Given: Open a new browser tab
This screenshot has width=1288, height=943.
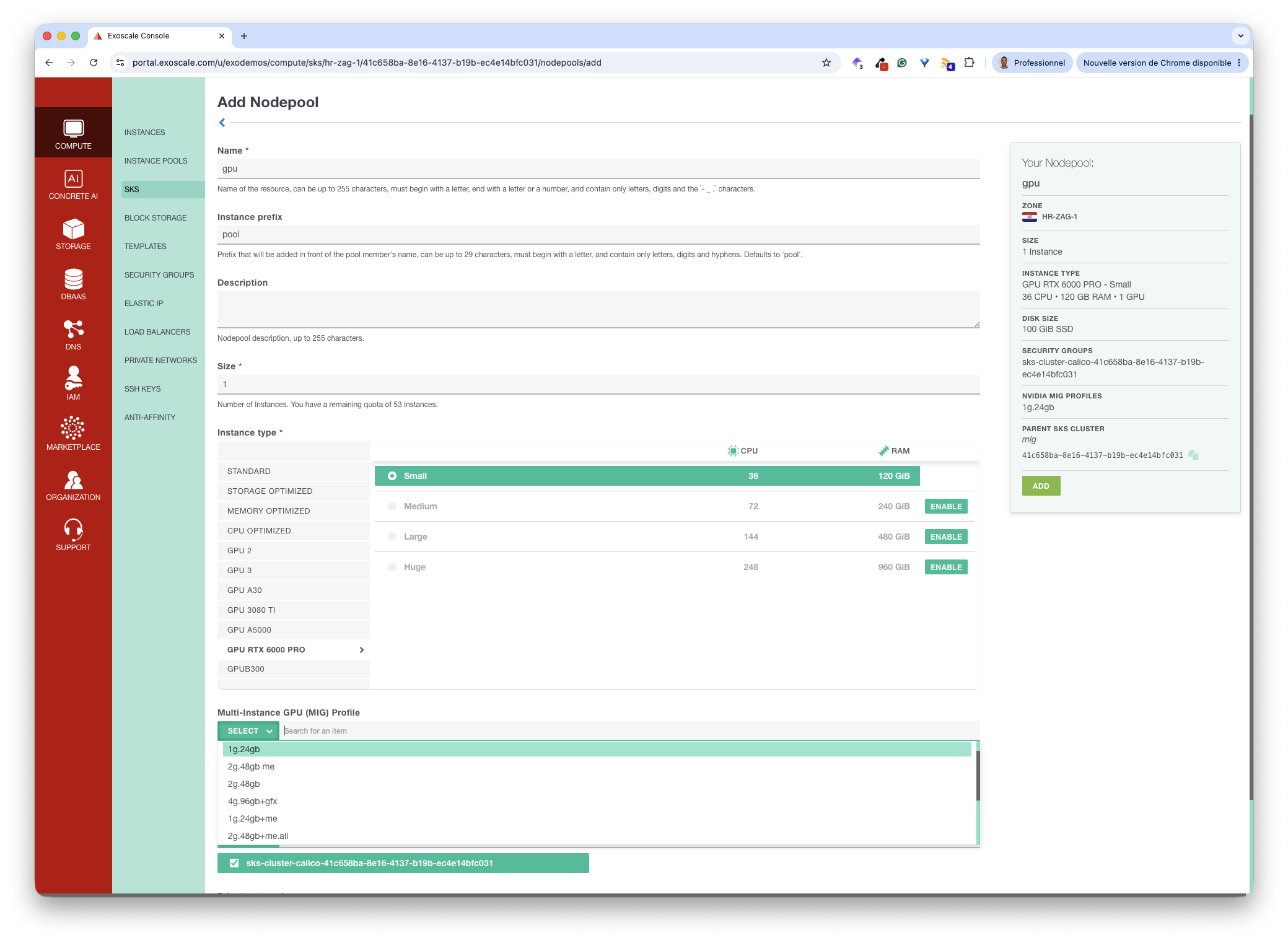Looking at the screenshot, I should [x=244, y=36].
